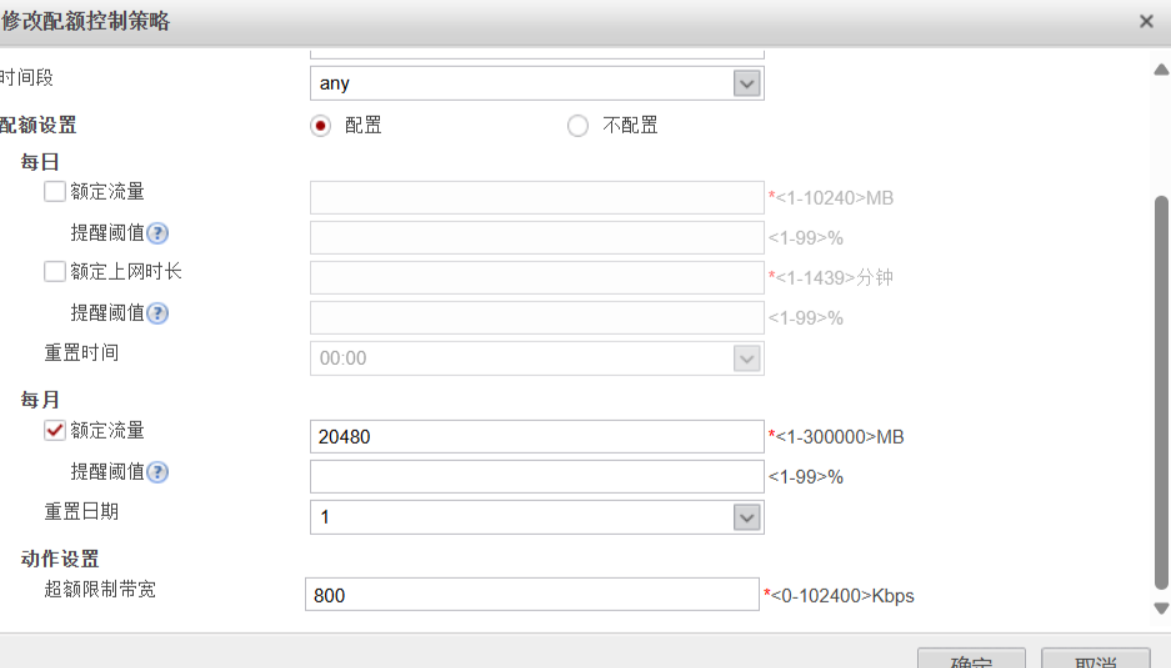1171x668 pixels.
Task: Click the 取消 button
Action: (1096, 658)
